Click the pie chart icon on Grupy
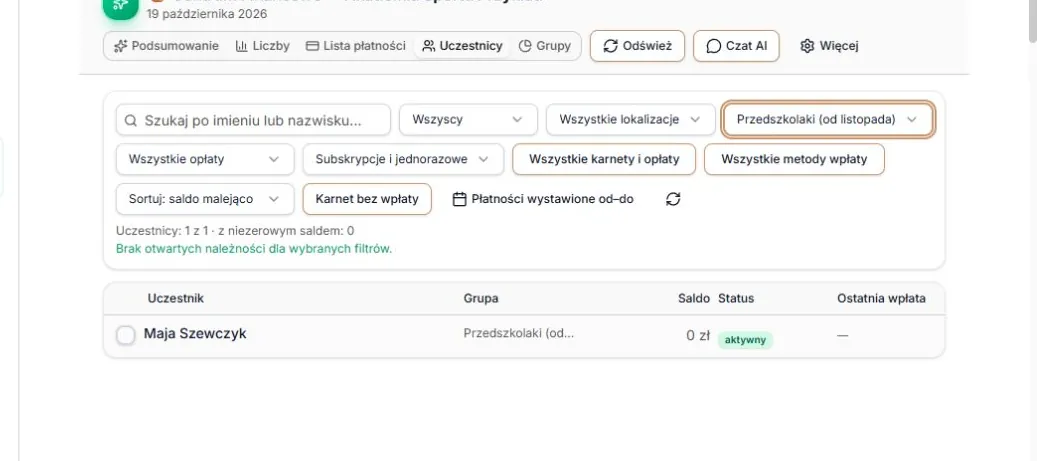Image resolution: width=1037 pixels, height=461 pixels. 525,46
